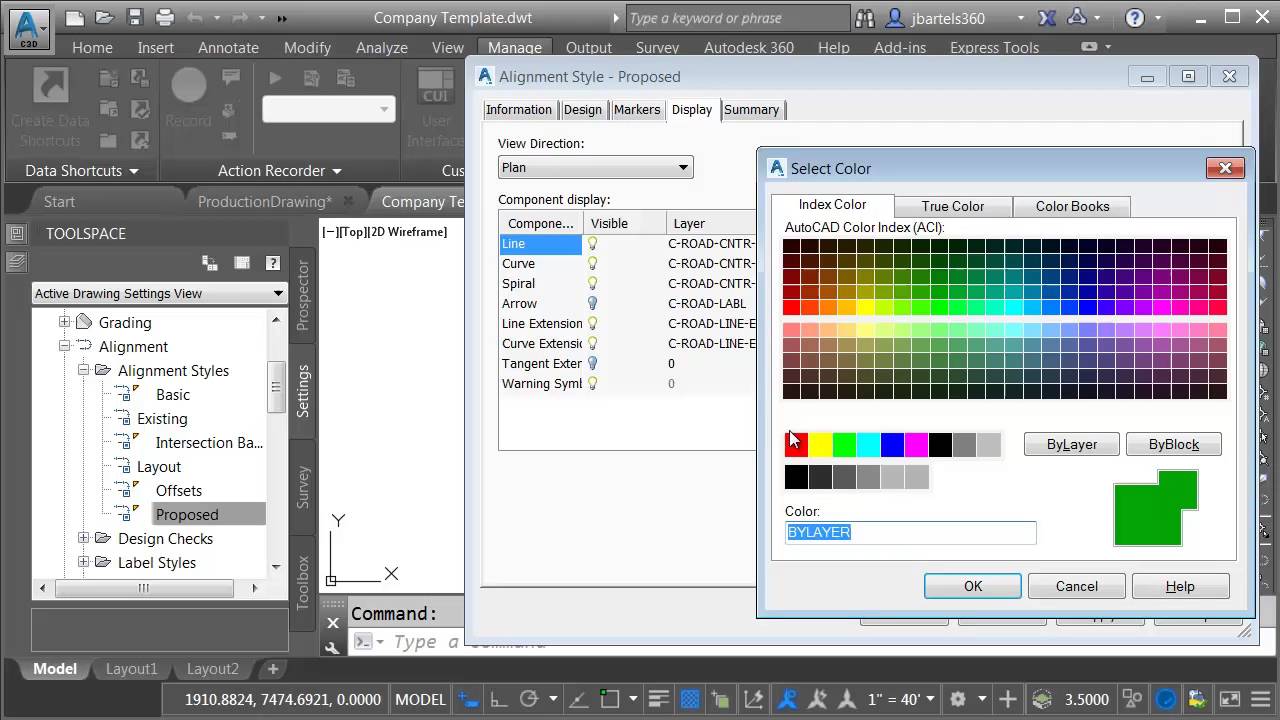Open the Autodesk Exchange Apps X icon
The width and height of the screenshot is (1280, 720).
(1047, 17)
